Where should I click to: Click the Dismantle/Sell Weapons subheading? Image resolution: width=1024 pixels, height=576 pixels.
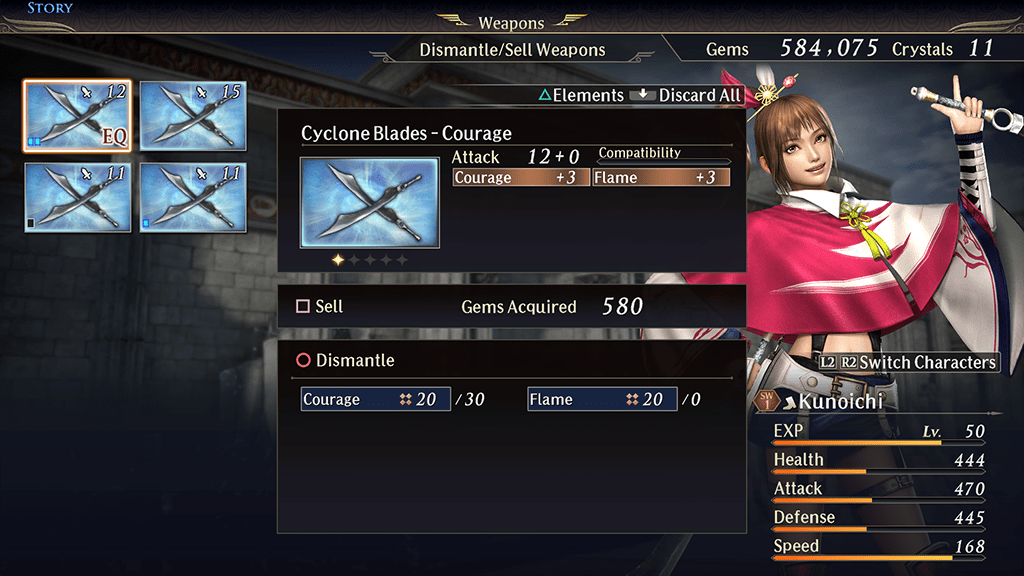(513, 50)
